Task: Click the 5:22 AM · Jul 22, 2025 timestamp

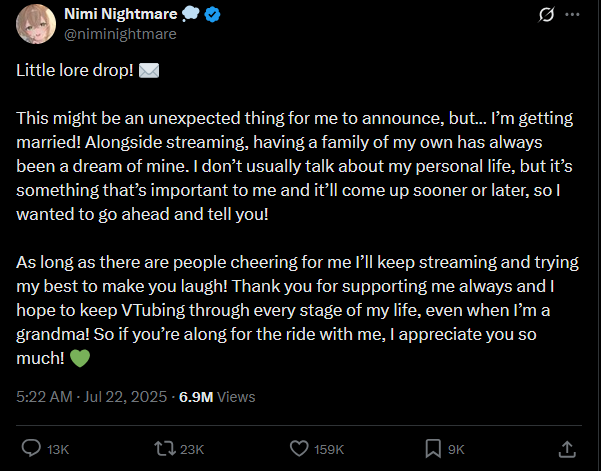Action: point(93,396)
